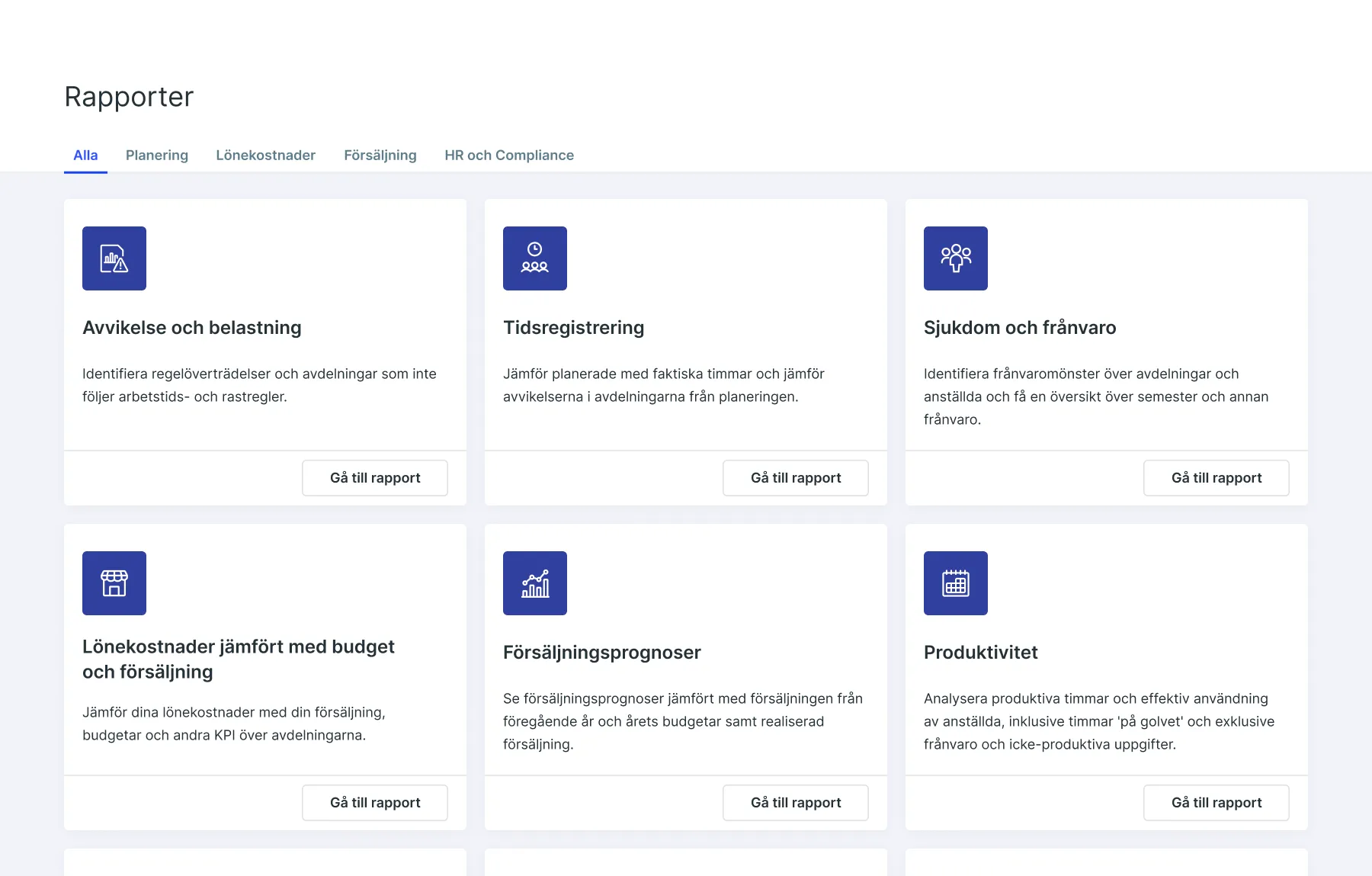Viewport: 1372px width, 876px height.
Task: Click description 'Identifiera regelöverträdelser och avdelningar'
Action: pos(259,385)
